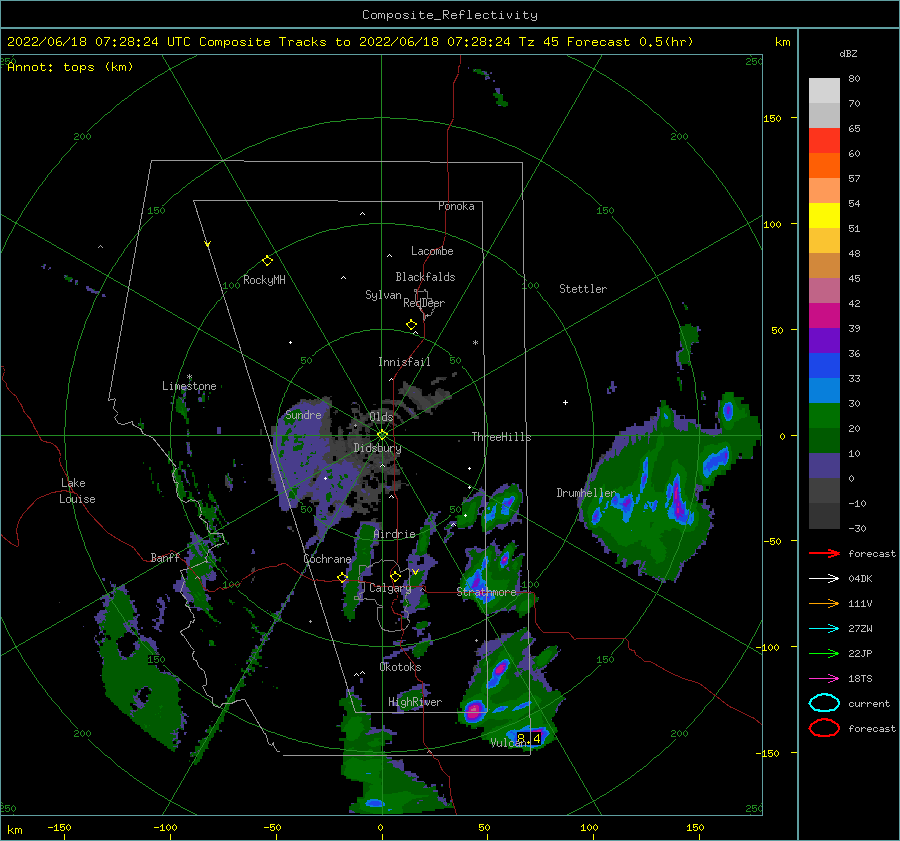Pick the light blue 33-30 dBZ swatch

[x=824, y=391]
